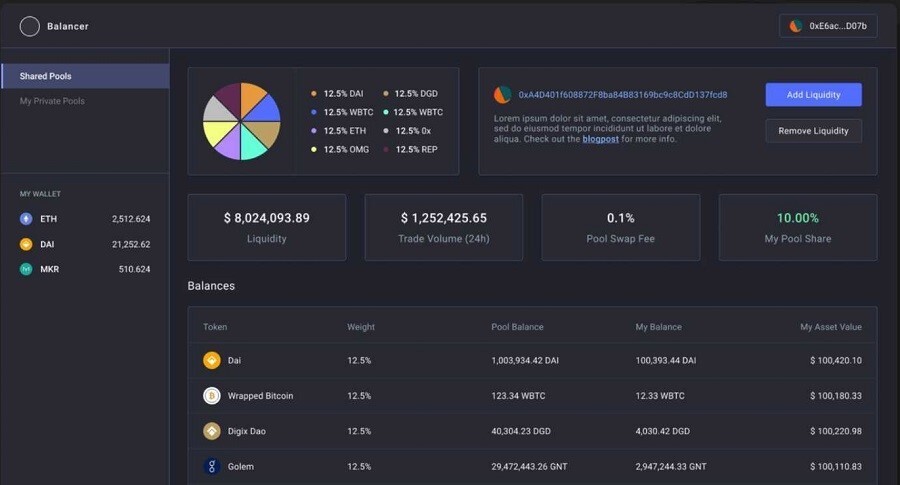Screen dimensions: 900x485
Task: Click the pool address avatar icon
Action: tap(502, 95)
